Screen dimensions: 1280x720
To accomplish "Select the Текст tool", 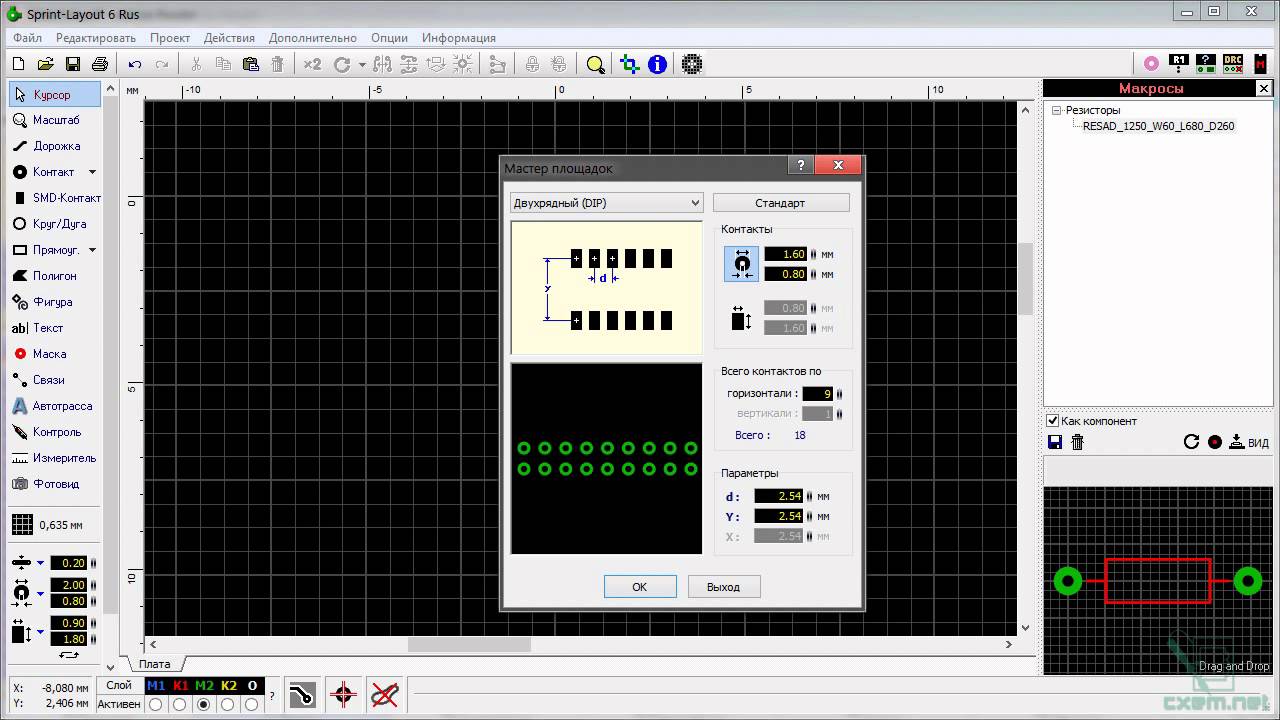I will click(55, 328).
